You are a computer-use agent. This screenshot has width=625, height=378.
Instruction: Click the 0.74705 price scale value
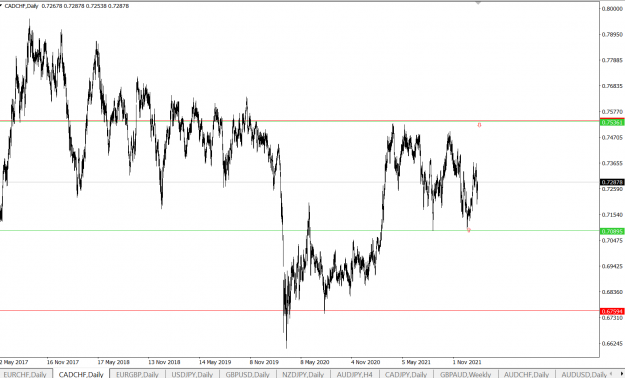(x=612, y=138)
